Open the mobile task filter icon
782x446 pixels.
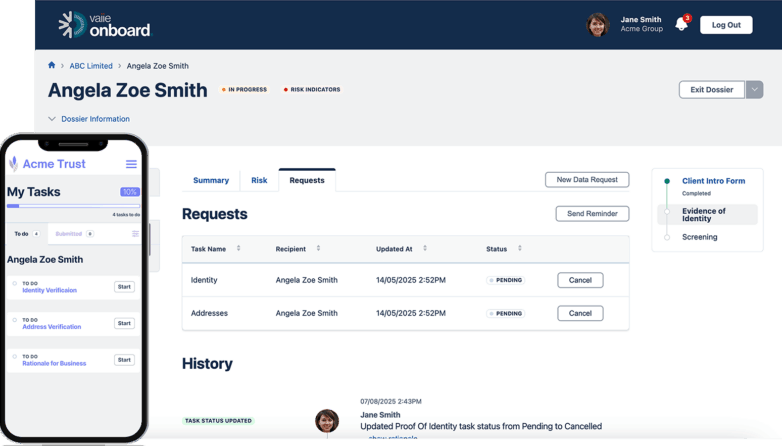click(x=136, y=234)
